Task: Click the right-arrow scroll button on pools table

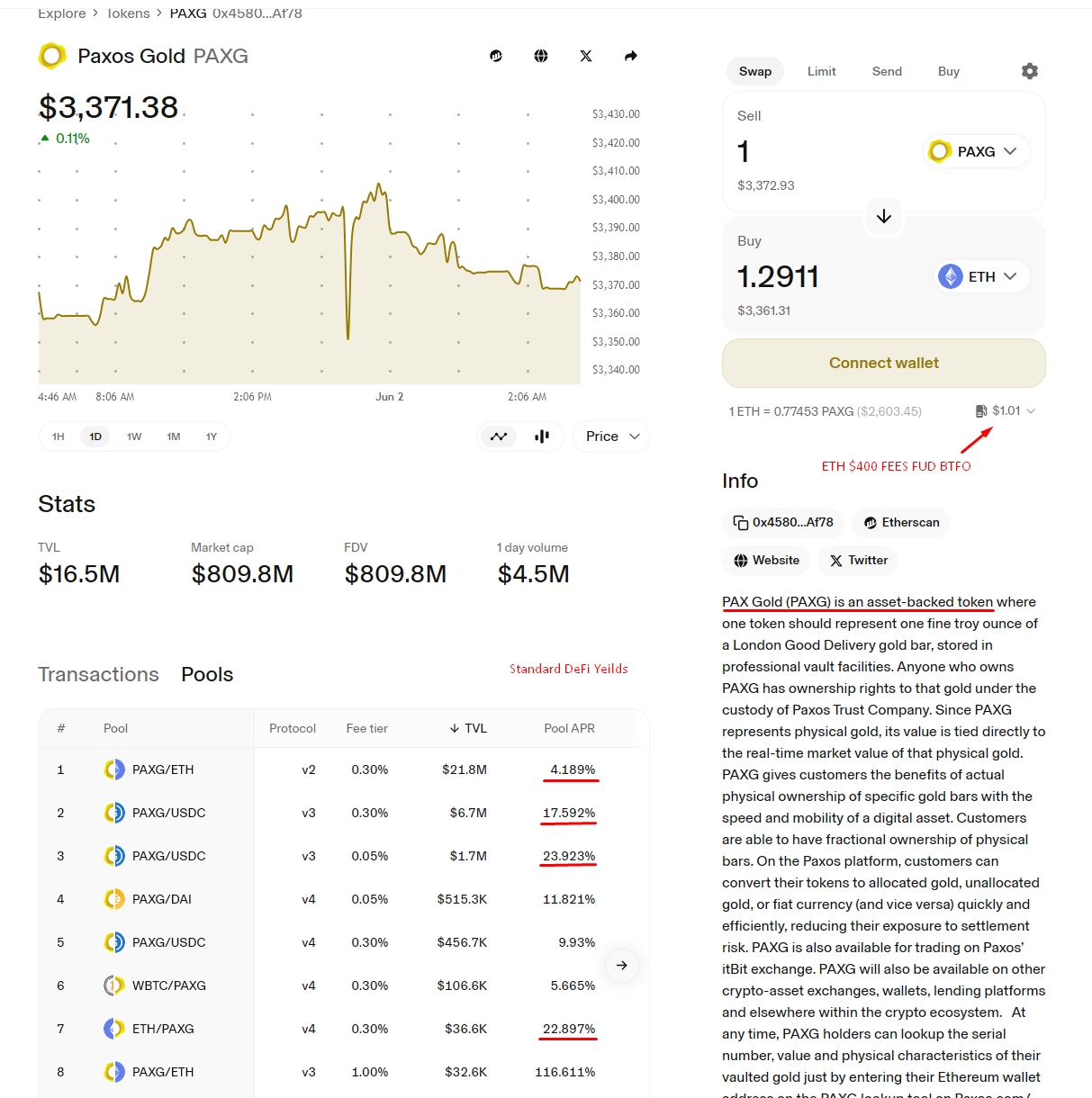Action: click(x=622, y=966)
